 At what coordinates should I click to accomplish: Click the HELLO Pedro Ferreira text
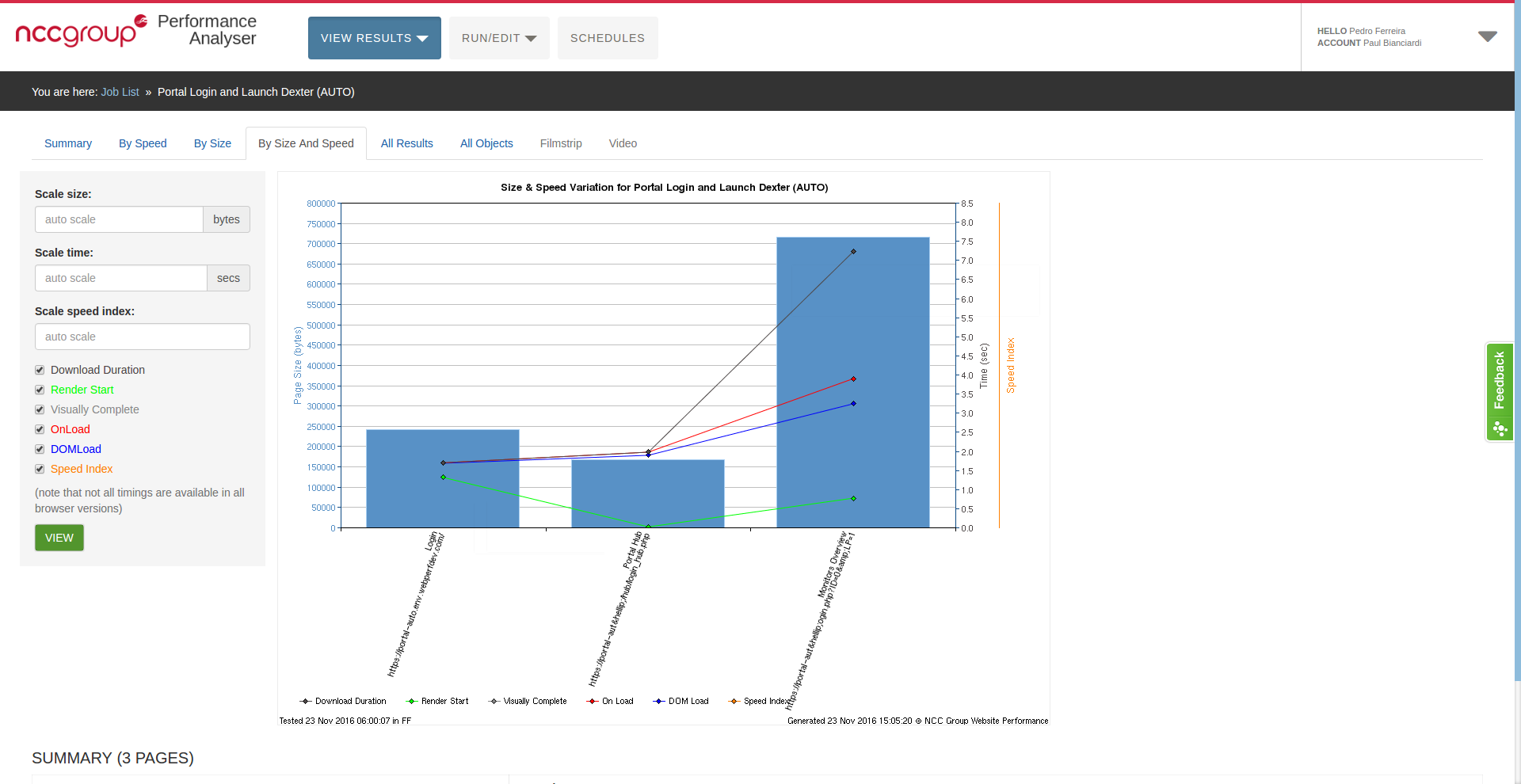[x=1361, y=31]
